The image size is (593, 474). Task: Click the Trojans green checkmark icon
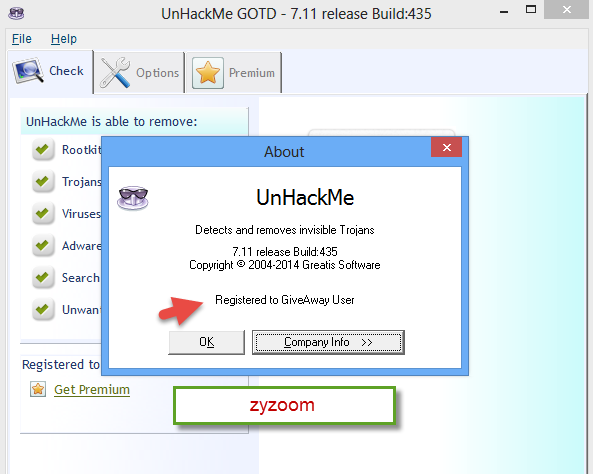point(43,182)
